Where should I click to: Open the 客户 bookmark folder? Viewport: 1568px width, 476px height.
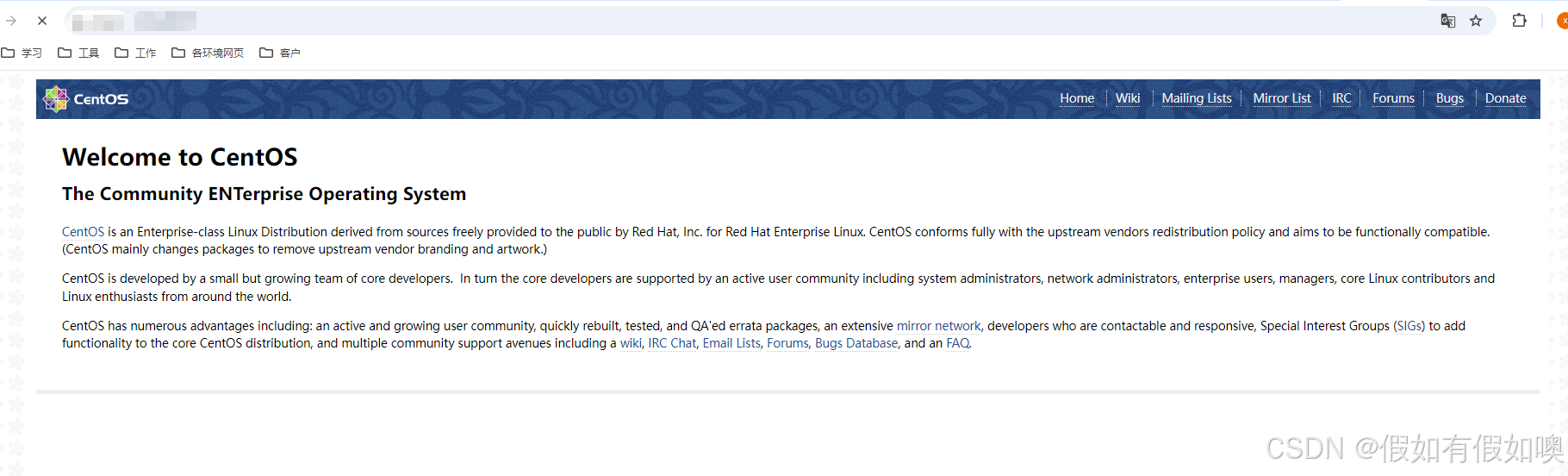coord(280,53)
